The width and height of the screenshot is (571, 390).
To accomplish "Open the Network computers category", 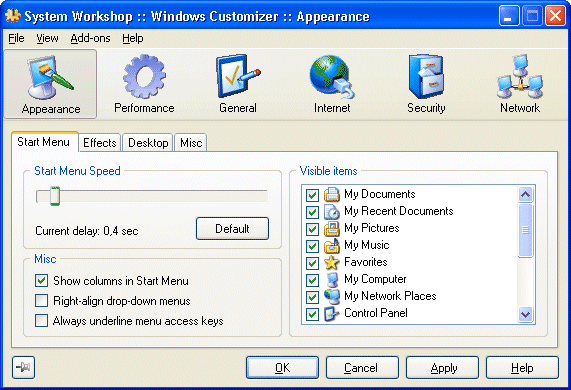I will click(x=520, y=84).
